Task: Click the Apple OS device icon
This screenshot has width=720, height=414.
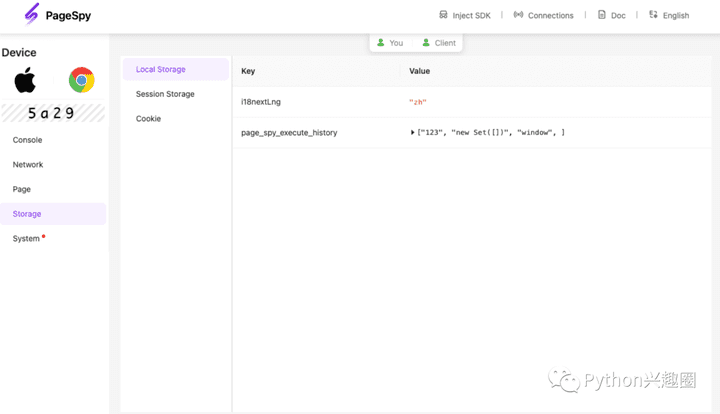Action: click(x=25, y=80)
